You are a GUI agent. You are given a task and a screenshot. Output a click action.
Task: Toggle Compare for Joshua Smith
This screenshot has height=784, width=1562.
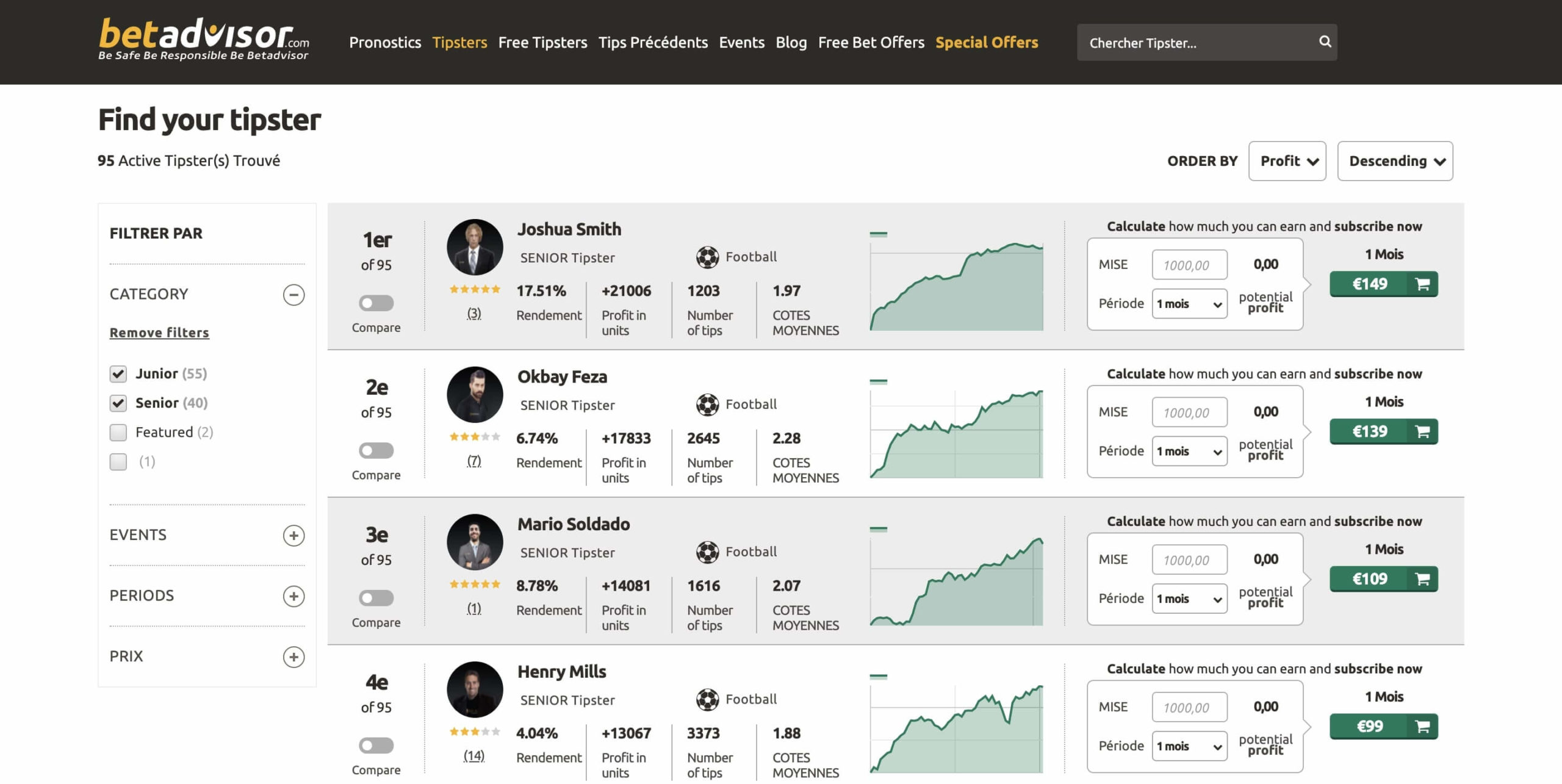[376, 303]
